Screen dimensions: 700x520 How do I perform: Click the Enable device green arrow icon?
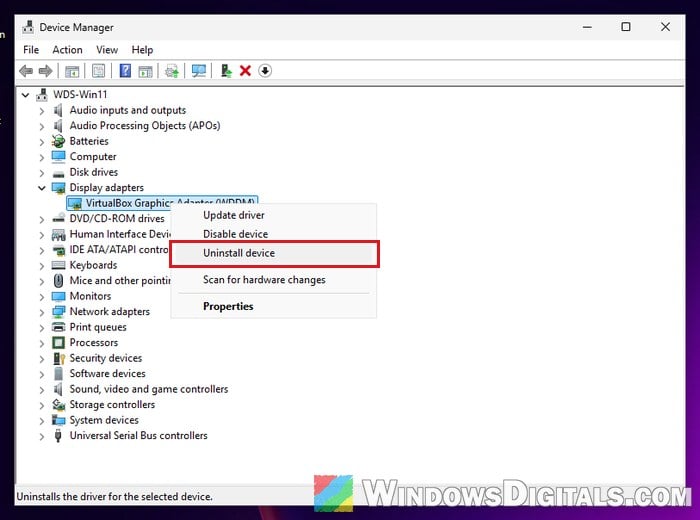click(x=226, y=71)
